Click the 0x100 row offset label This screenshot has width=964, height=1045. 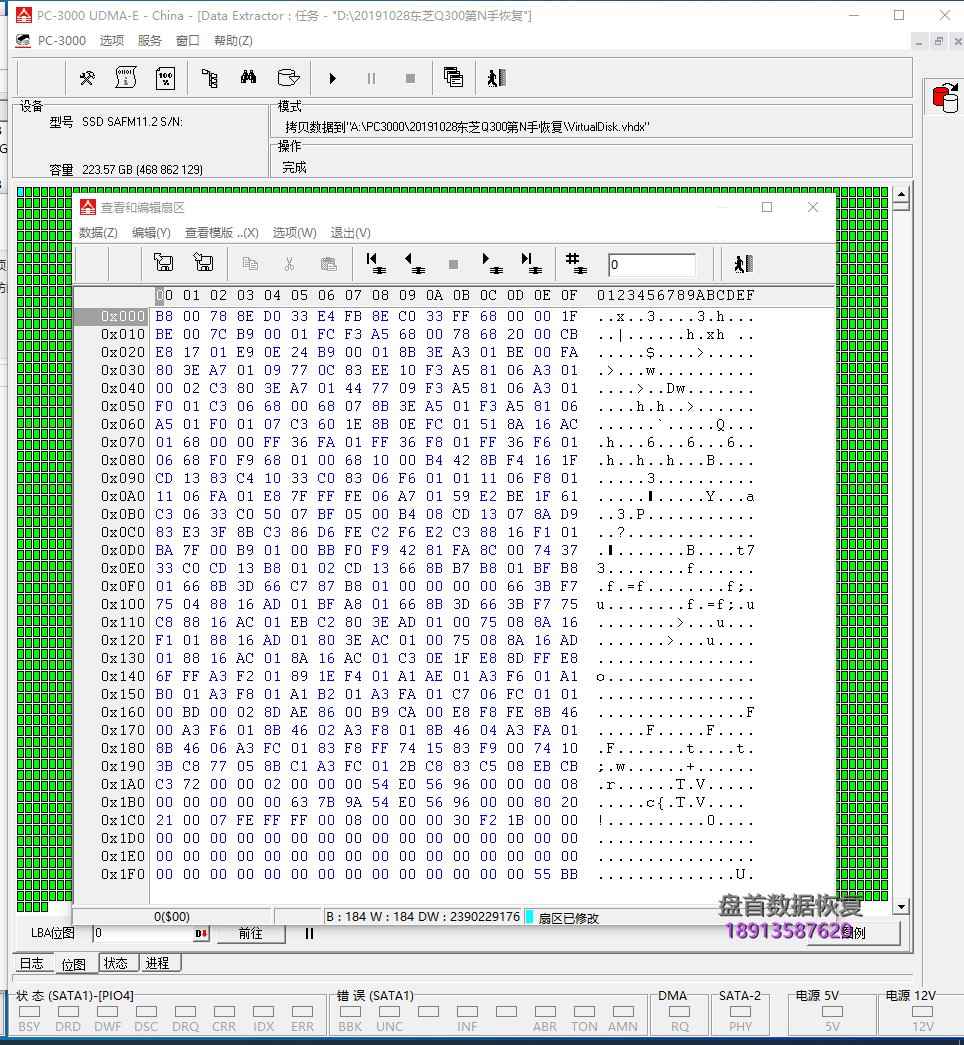[123, 604]
